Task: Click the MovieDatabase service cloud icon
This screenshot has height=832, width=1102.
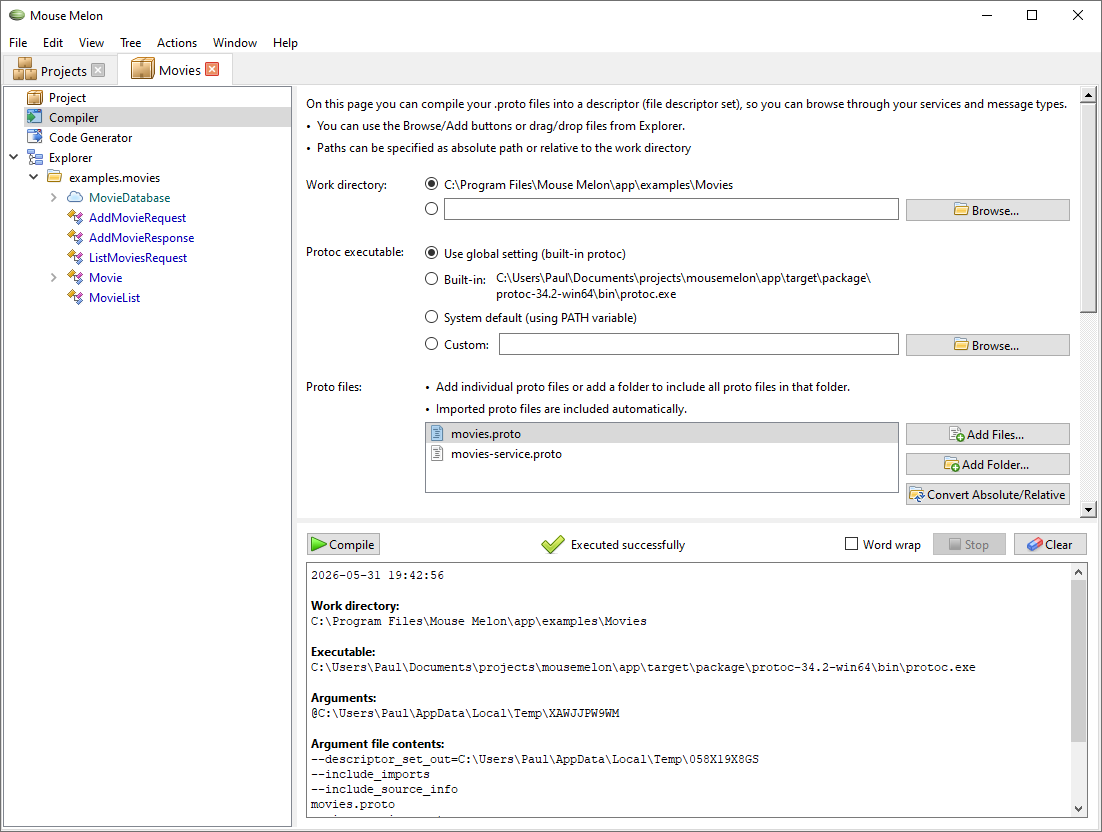Action: 75,197
